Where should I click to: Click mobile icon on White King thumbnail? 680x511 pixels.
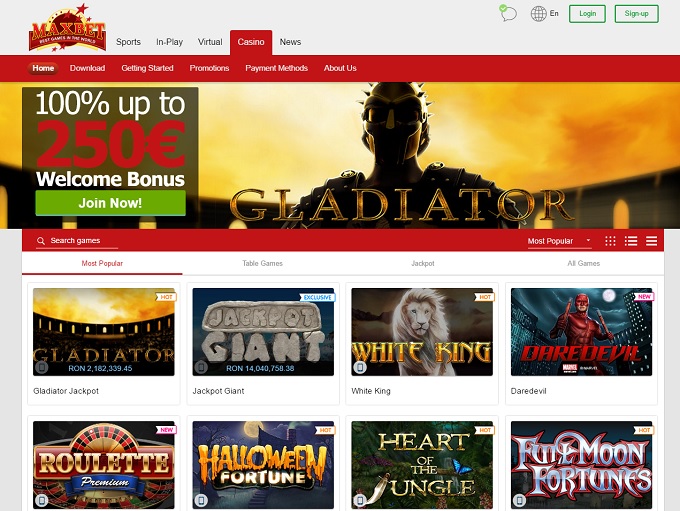(x=360, y=367)
